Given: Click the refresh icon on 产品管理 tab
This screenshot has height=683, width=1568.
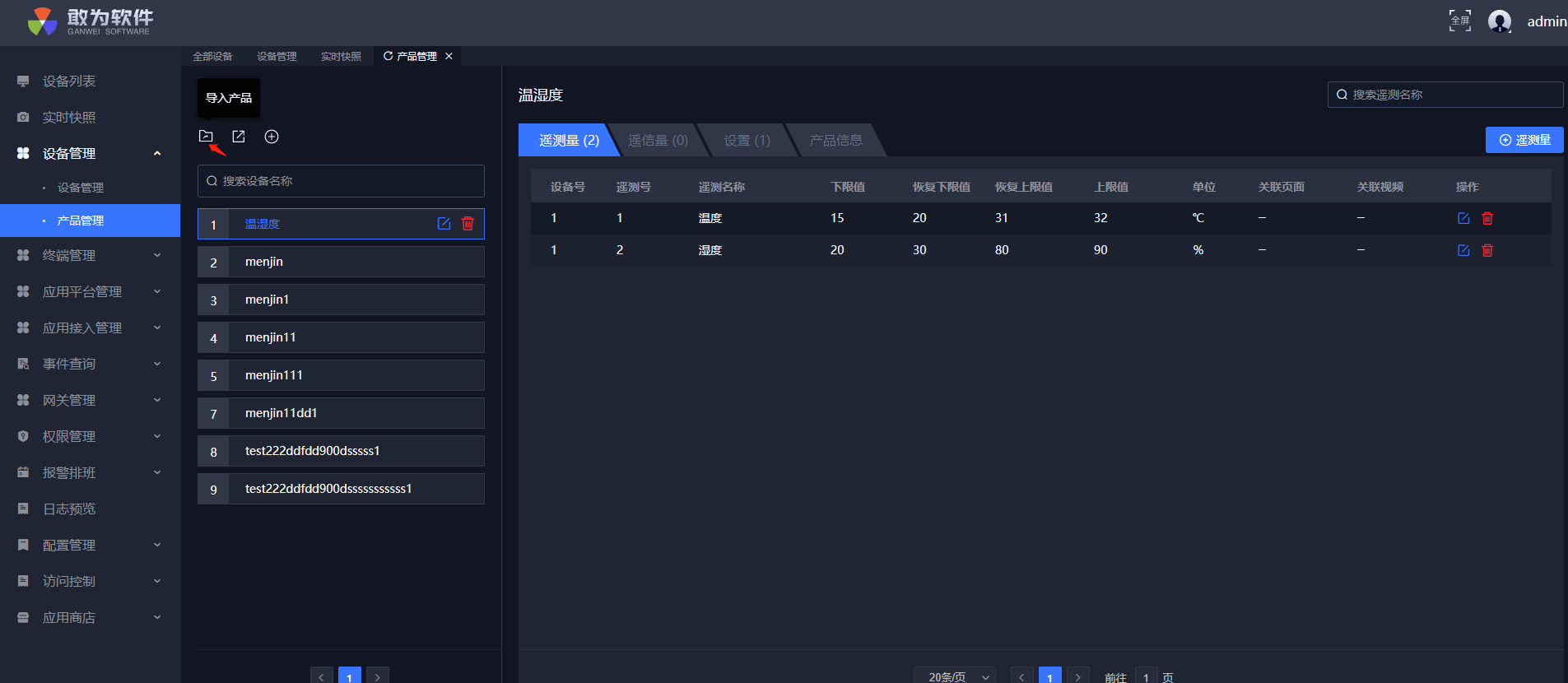Looking at the screenshot, I should click(388, 56).
